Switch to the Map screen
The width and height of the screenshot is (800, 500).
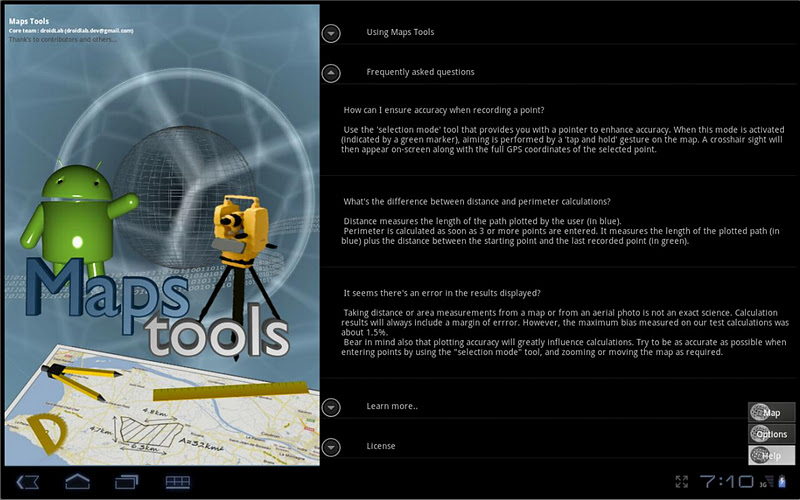(x=771, y=412)
